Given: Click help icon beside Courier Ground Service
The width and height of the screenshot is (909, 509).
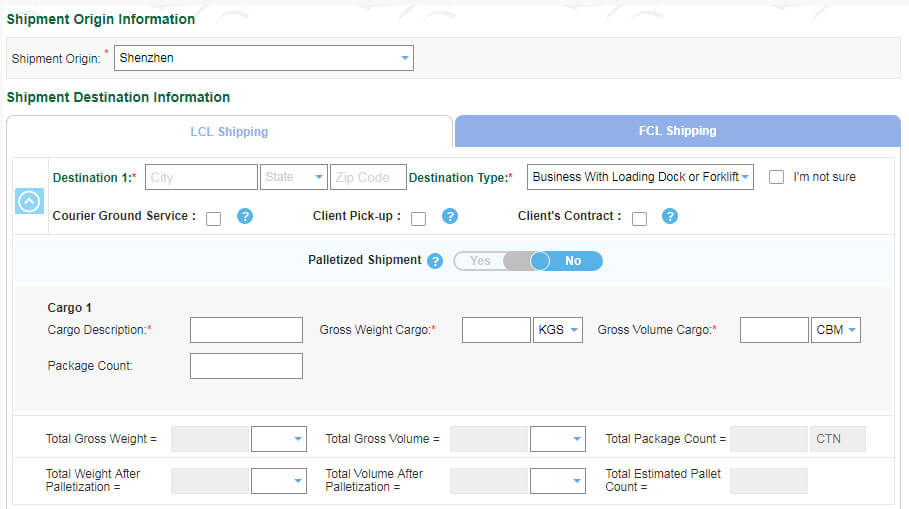Looking at the screenshot, I should [x=245, y=217].
